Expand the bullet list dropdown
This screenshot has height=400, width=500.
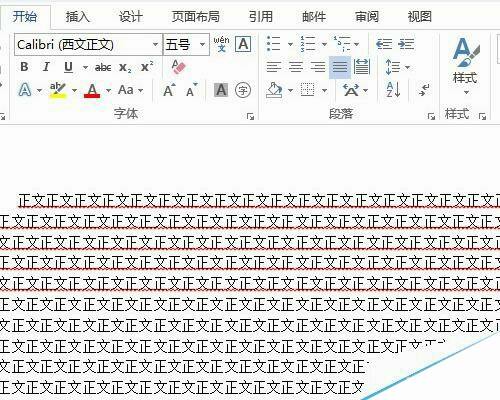290,44
